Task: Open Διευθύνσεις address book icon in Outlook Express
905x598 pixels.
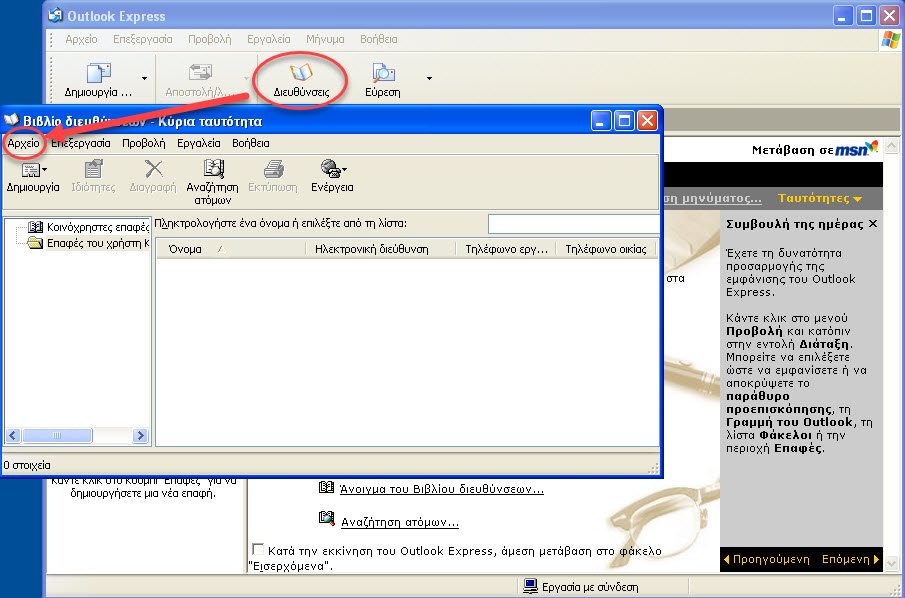Action: click(301, 73)
